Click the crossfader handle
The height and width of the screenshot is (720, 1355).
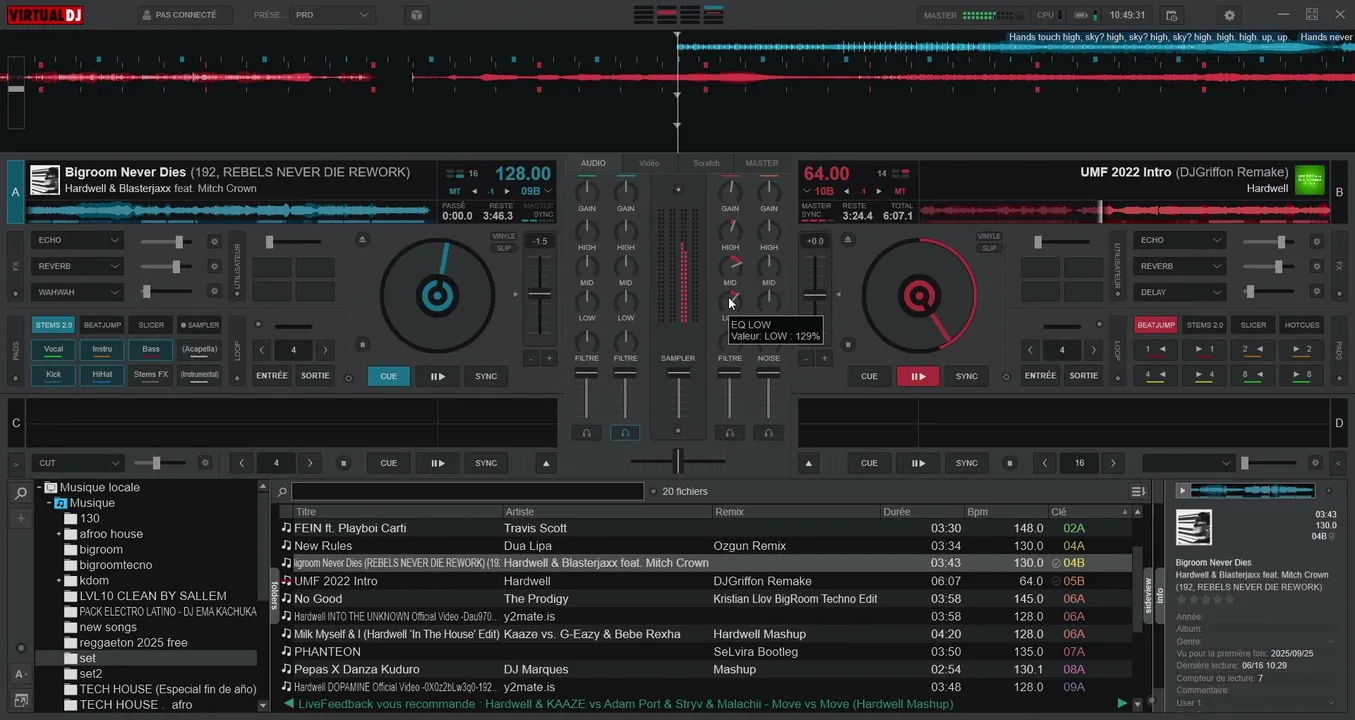[678, 461]
